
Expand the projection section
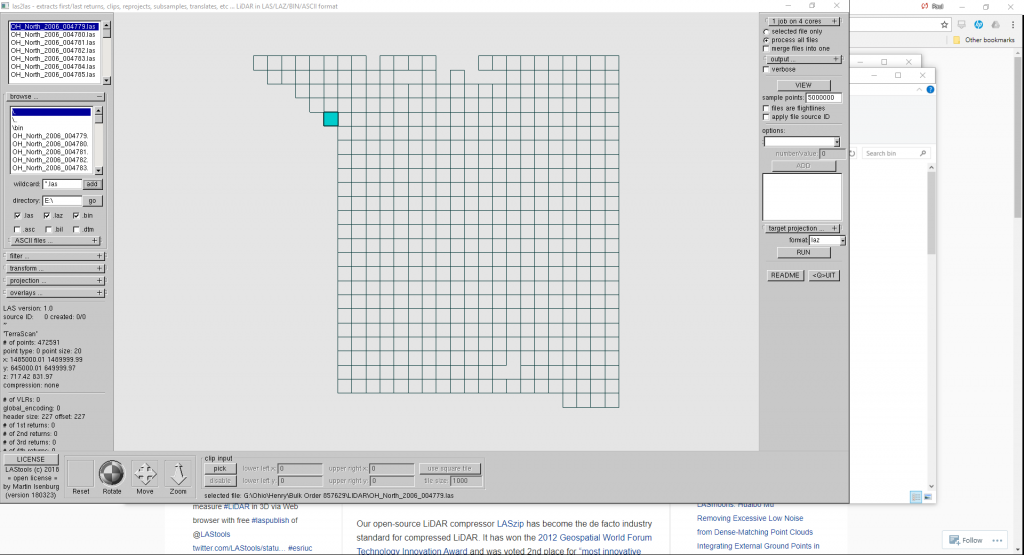click(x=99, y=281)
